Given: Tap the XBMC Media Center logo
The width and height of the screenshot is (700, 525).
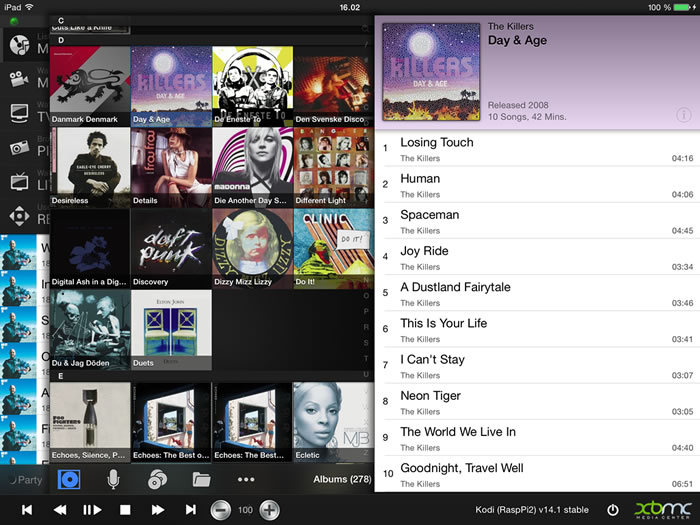Looking at the screenshot, I should [663, 510].
